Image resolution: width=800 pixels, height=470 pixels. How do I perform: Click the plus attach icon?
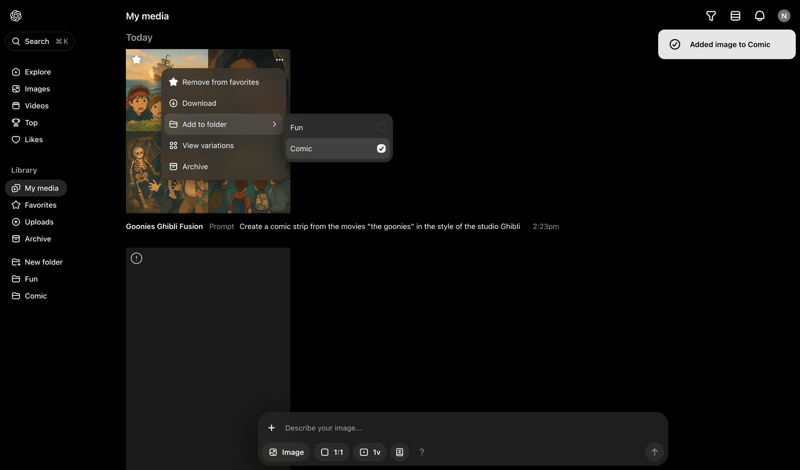click(x=271, y=428)
